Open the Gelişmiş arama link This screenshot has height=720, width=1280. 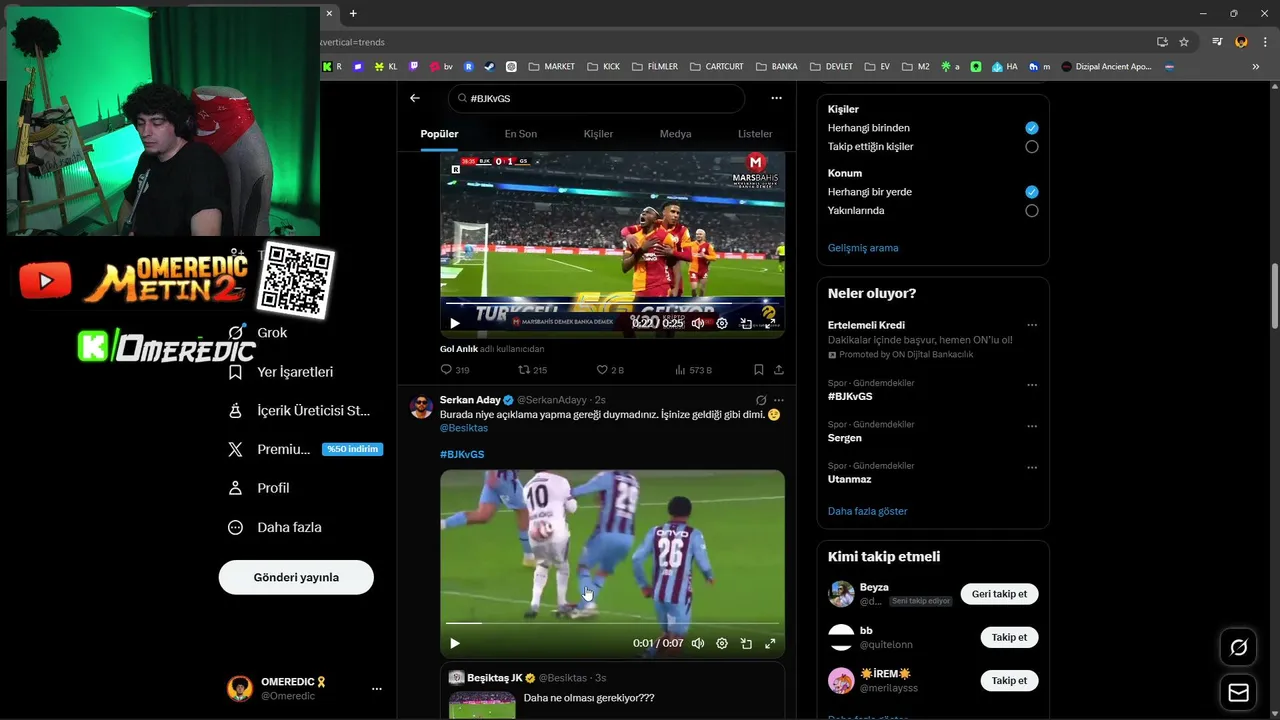tap(863, 248)
